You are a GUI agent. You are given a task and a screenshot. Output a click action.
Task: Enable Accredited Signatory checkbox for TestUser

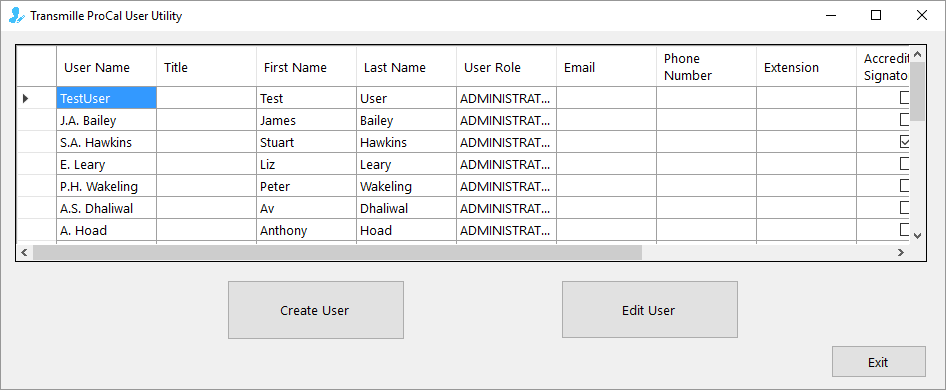pyautogui.click(x=904, y=97)
